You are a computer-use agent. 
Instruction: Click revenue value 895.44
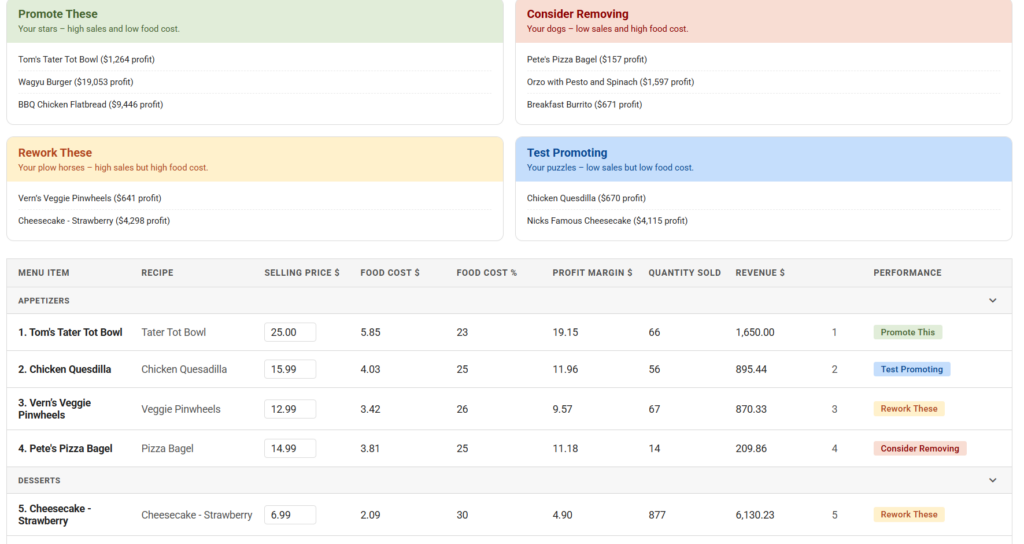751,369
